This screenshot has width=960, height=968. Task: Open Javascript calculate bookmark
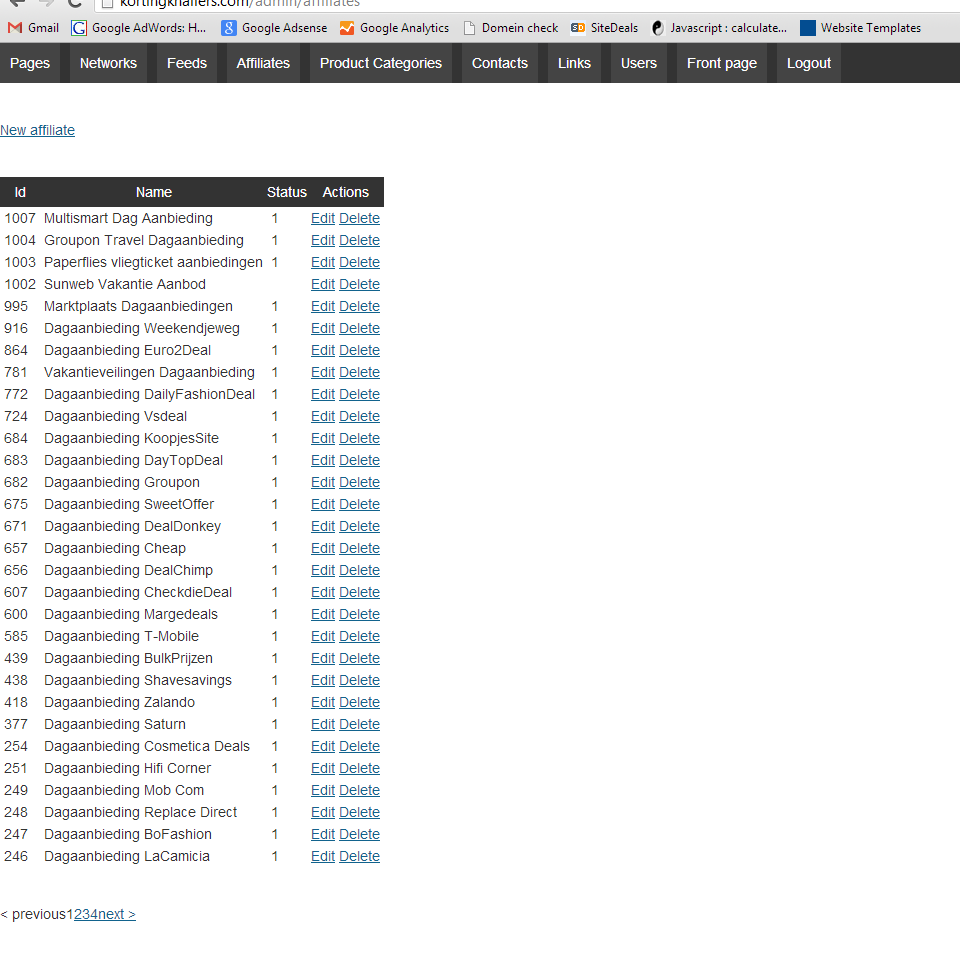[x=719, y=28]
